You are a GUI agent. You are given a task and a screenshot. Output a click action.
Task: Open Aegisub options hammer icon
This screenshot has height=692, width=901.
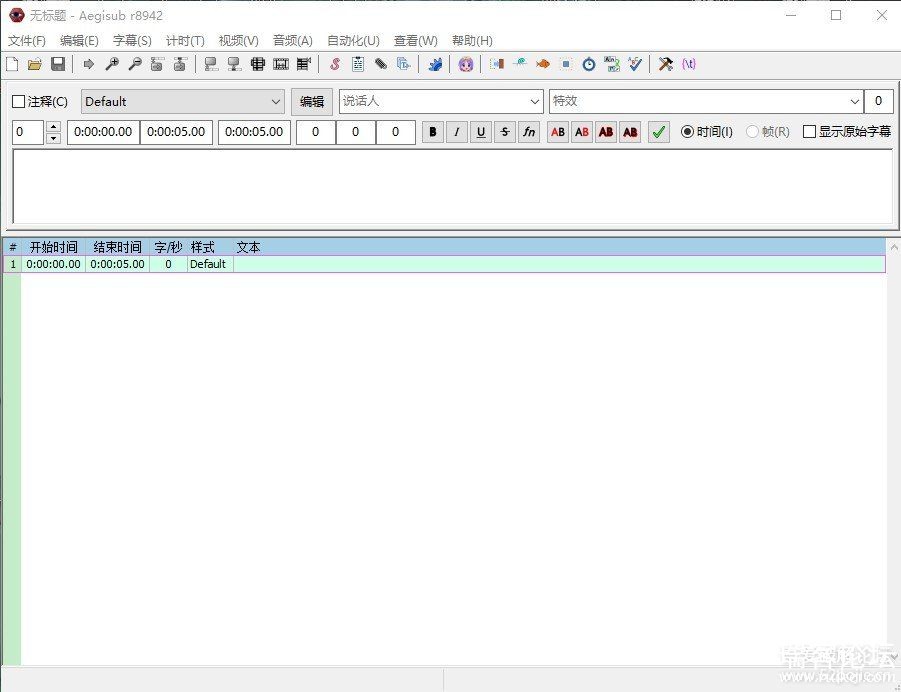(665, 64)
